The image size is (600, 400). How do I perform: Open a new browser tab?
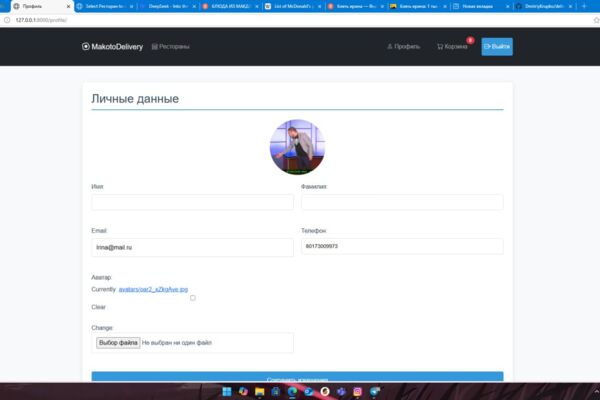584,6
